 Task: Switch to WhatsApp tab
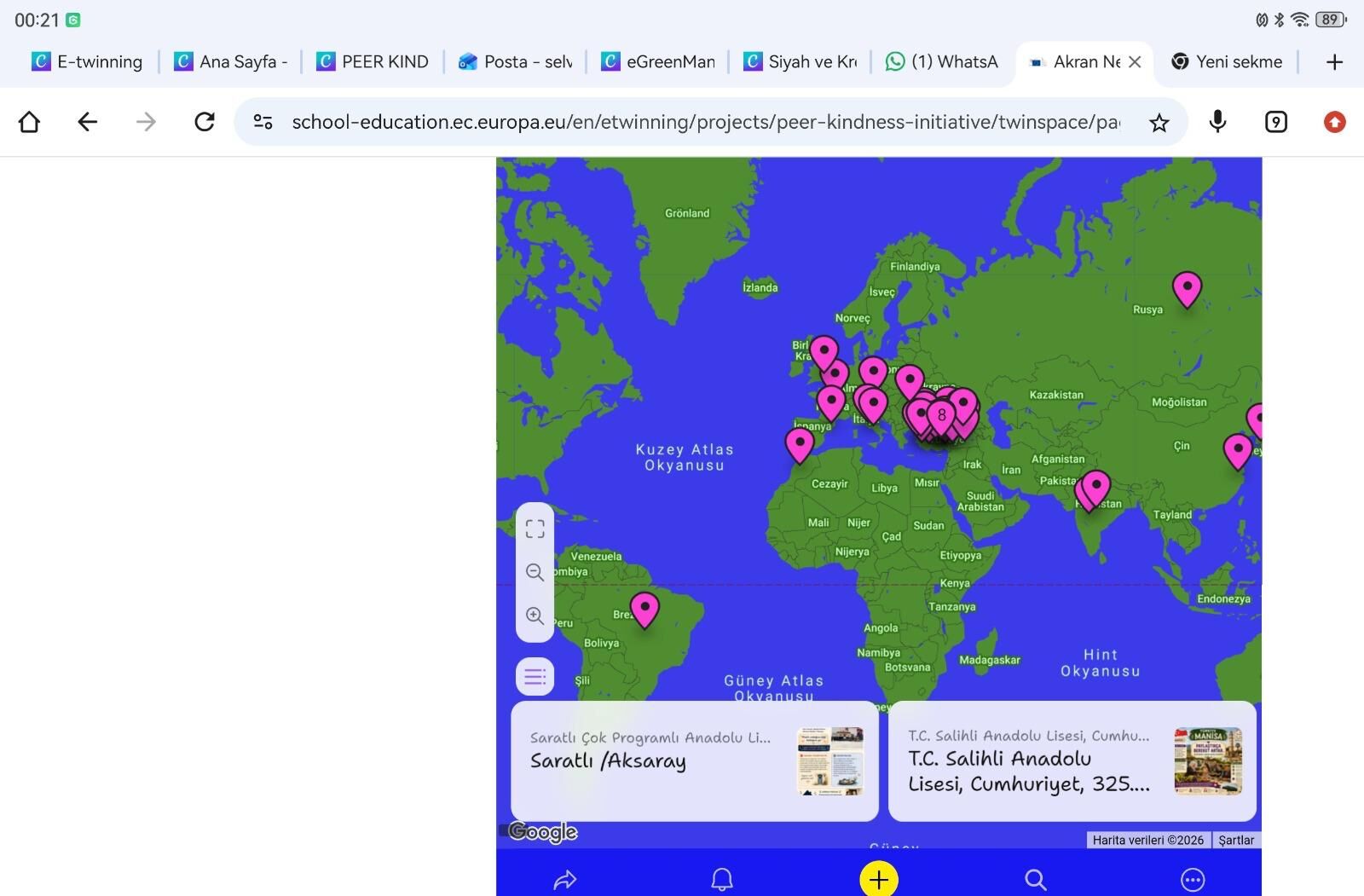942,61
